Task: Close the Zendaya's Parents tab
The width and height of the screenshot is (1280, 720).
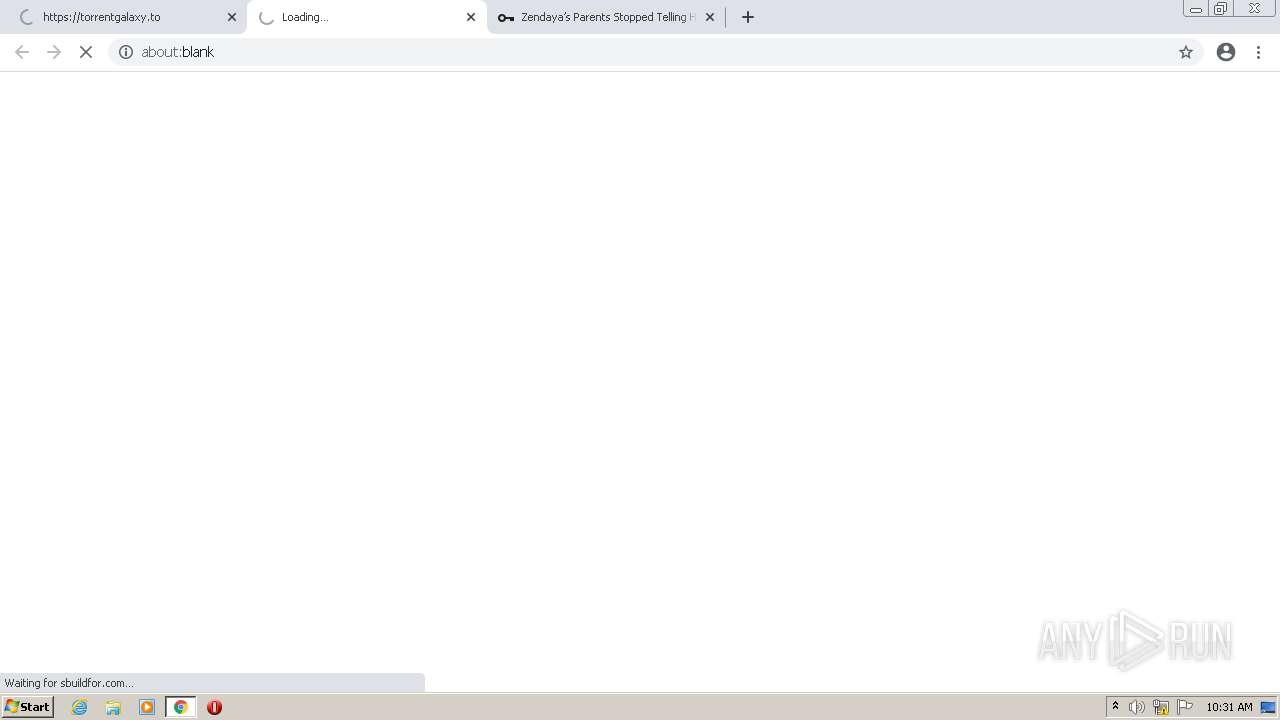Action: (x=710, y=17)
